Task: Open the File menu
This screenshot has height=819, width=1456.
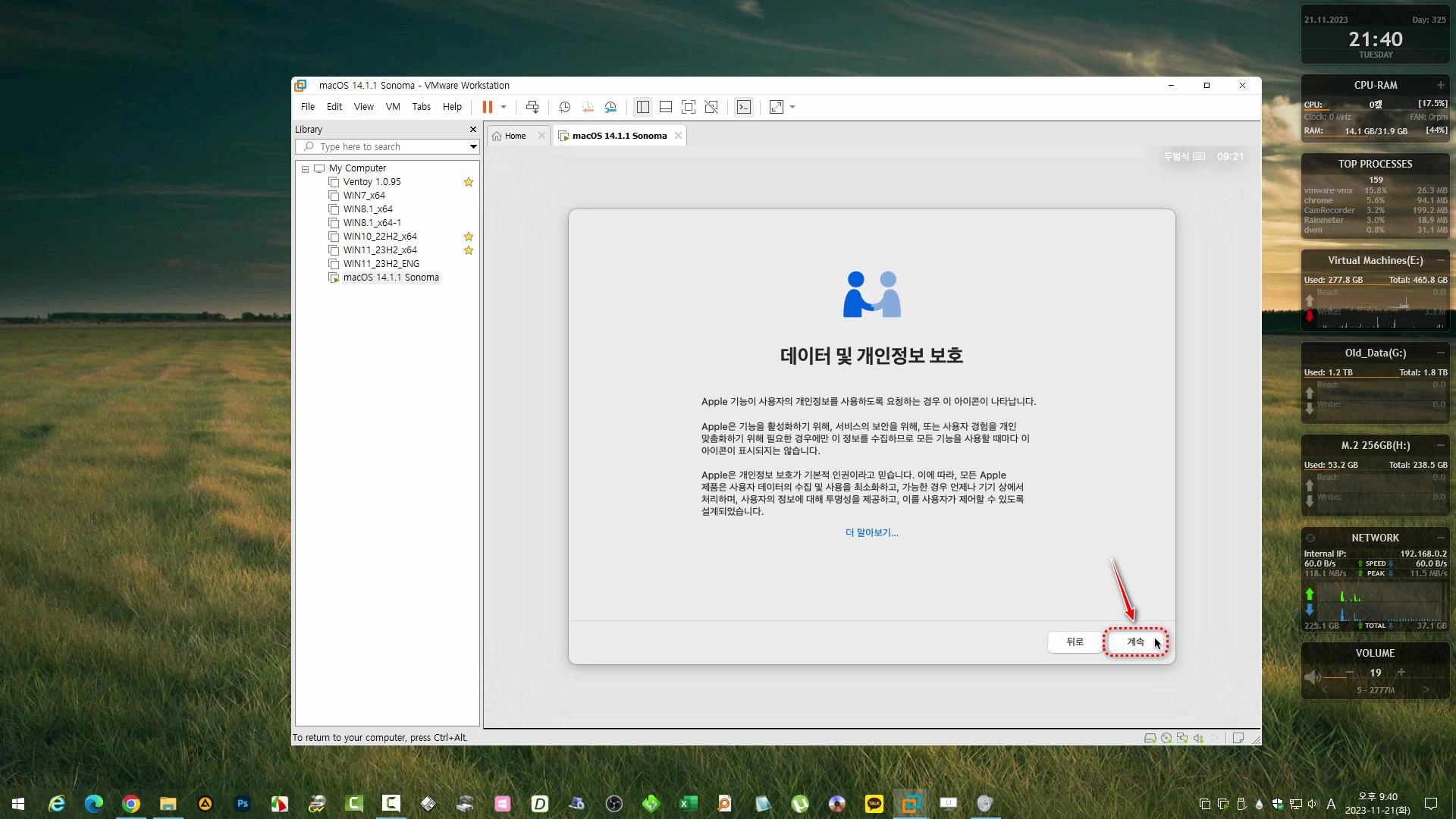Action: point(308,107)
